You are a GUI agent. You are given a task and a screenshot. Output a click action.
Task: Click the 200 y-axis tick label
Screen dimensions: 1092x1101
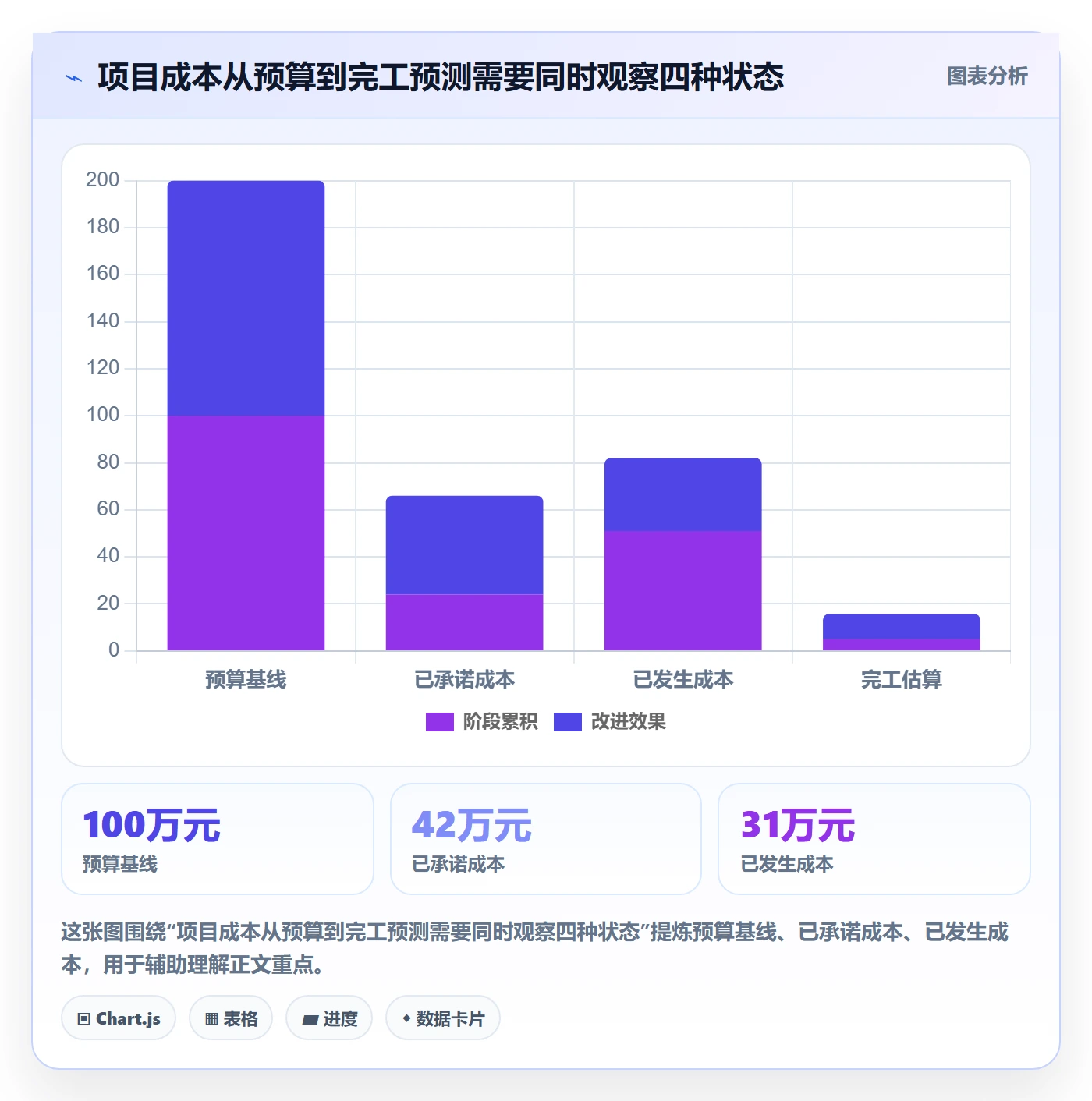click(x=102, y=180)
